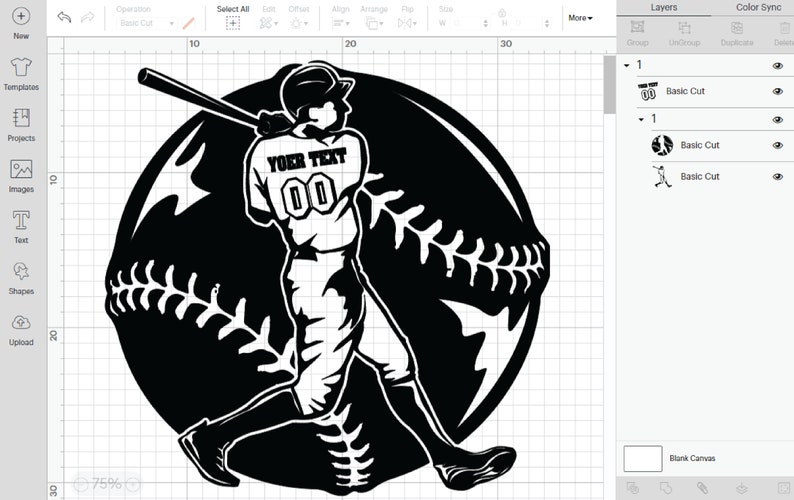
Task: Click the operation color swatch
Action: 188,23
